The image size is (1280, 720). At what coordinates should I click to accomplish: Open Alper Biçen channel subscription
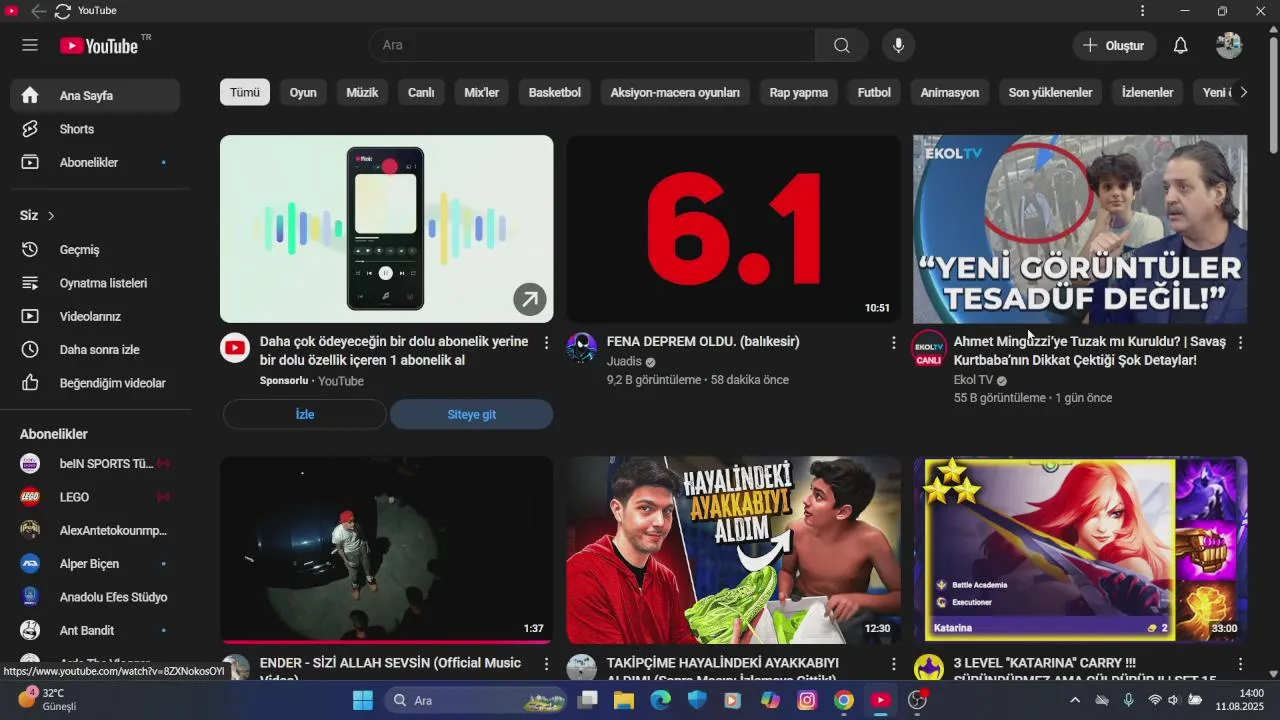pyautogui.click(x=95, y=564)
